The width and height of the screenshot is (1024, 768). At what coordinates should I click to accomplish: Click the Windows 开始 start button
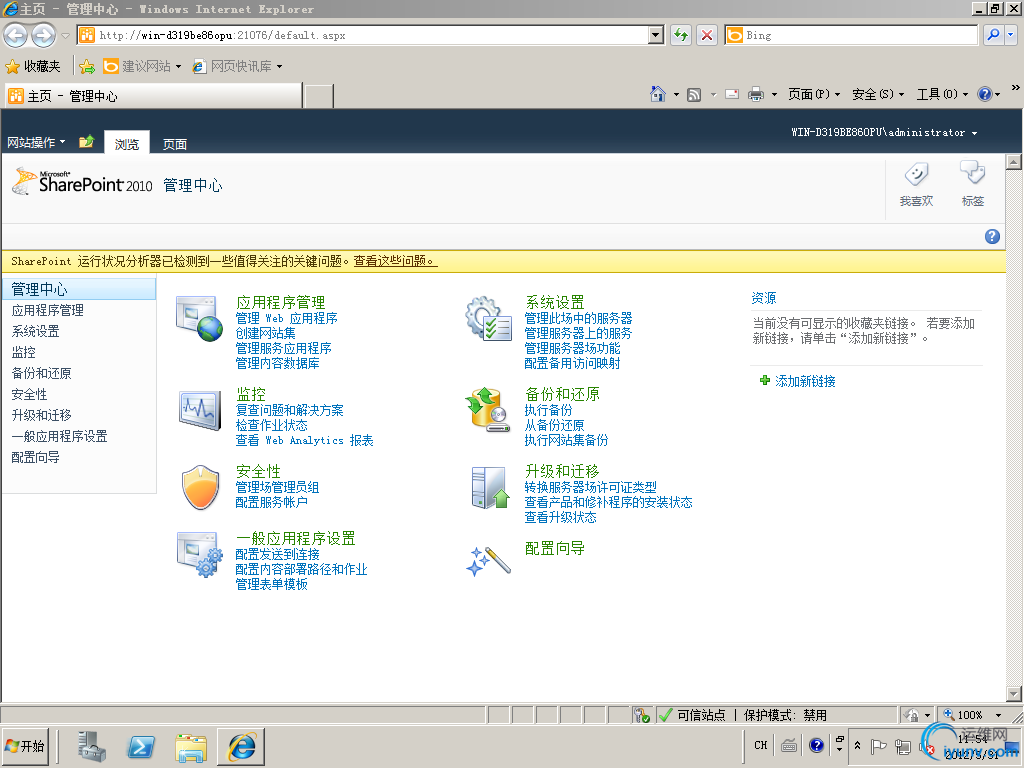(27, 746)
